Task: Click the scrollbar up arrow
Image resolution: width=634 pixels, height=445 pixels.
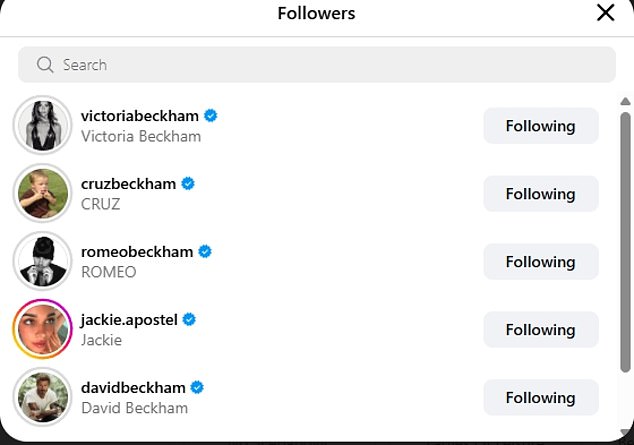Action: point(626,102)
